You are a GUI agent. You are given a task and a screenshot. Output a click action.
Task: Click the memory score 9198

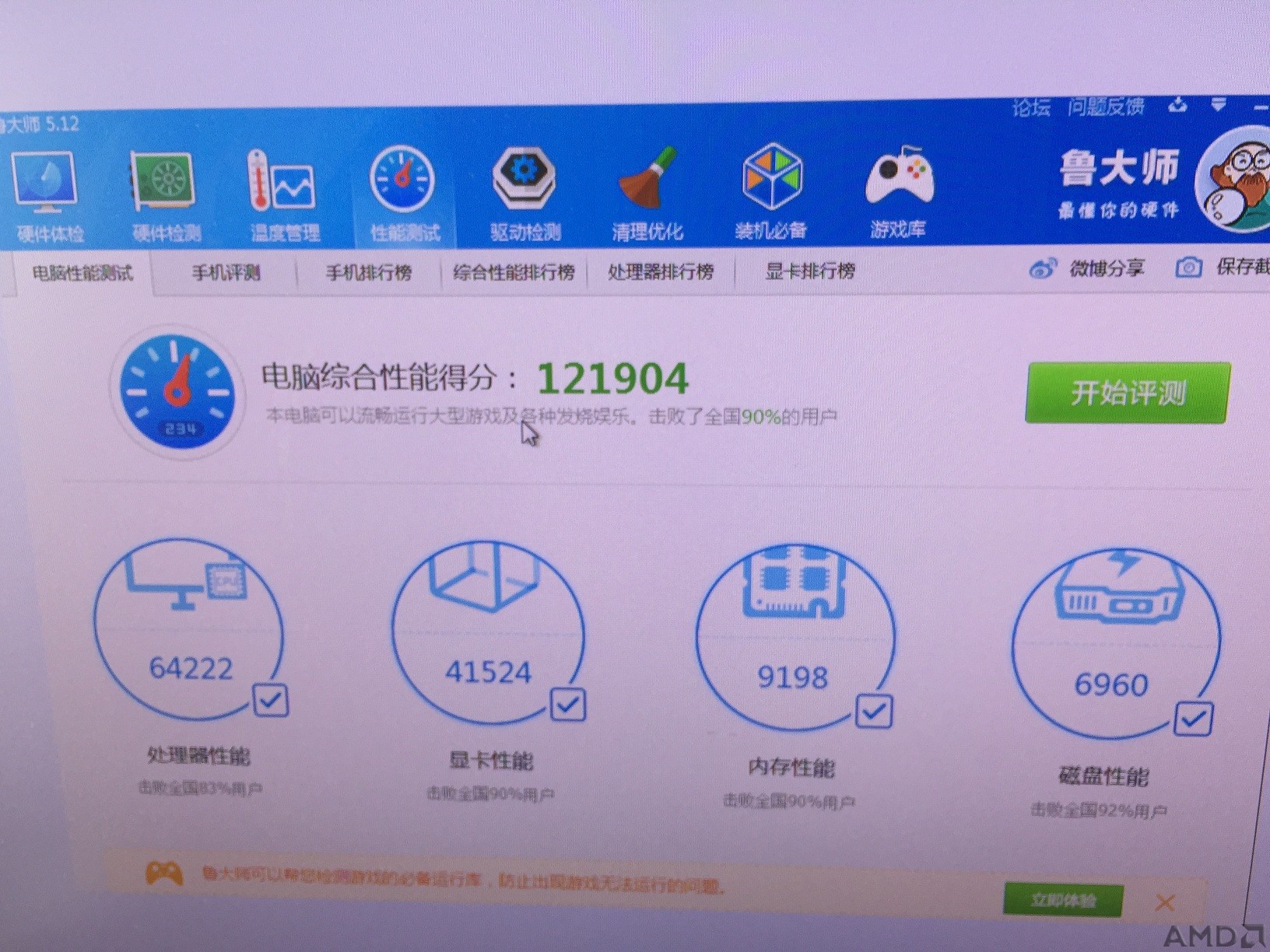click(x=792, y=677)
